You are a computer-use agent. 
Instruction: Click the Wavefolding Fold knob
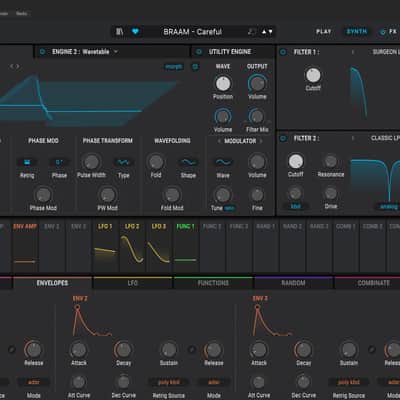tap(156, 162)
